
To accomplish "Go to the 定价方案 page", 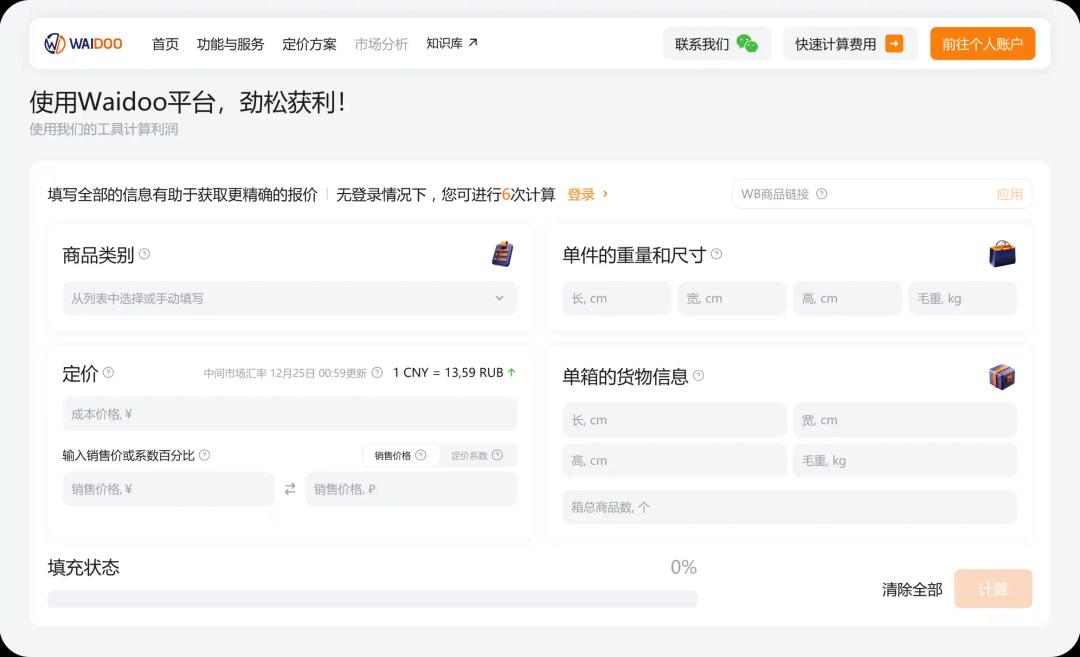I will [x=309, y=44].
